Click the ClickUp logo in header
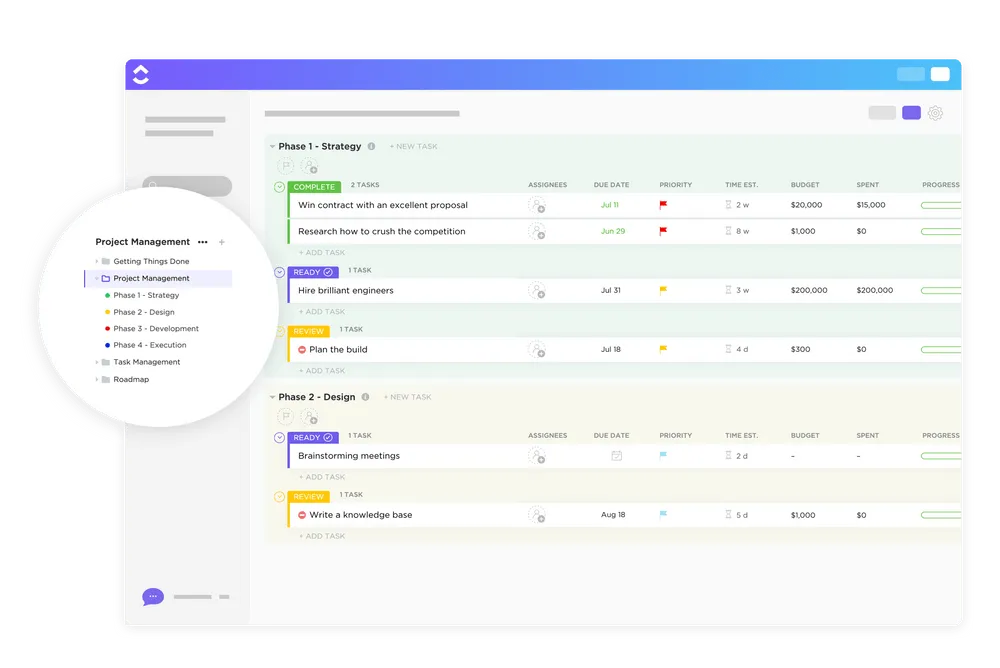The image size is (1000, 668). pyautogui.click(x=141, y=75)
